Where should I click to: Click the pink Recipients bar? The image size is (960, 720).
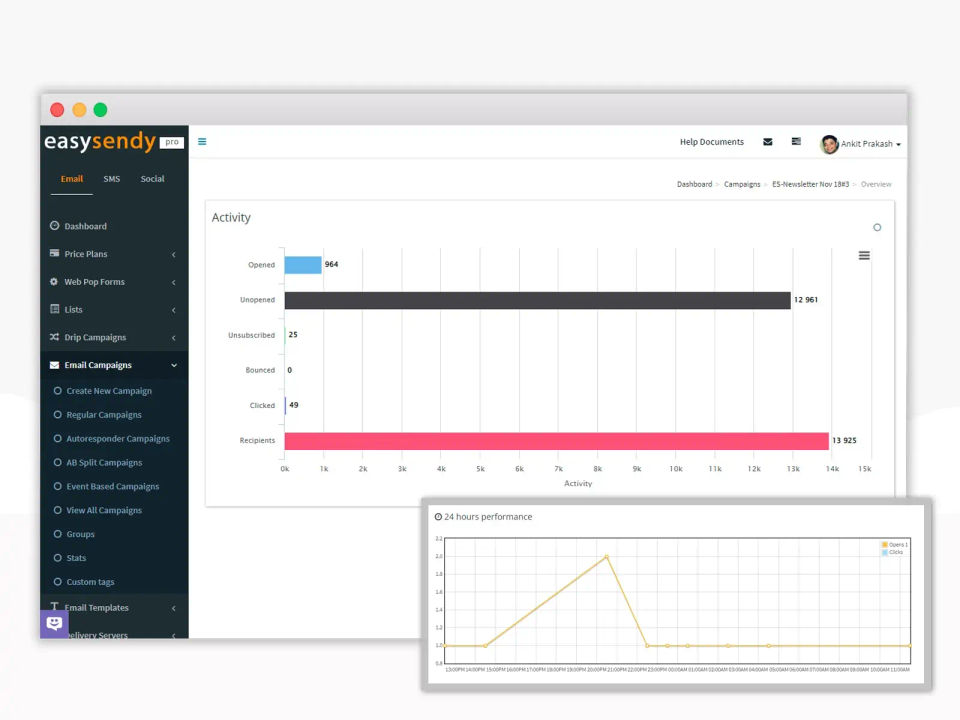(557, 441)
